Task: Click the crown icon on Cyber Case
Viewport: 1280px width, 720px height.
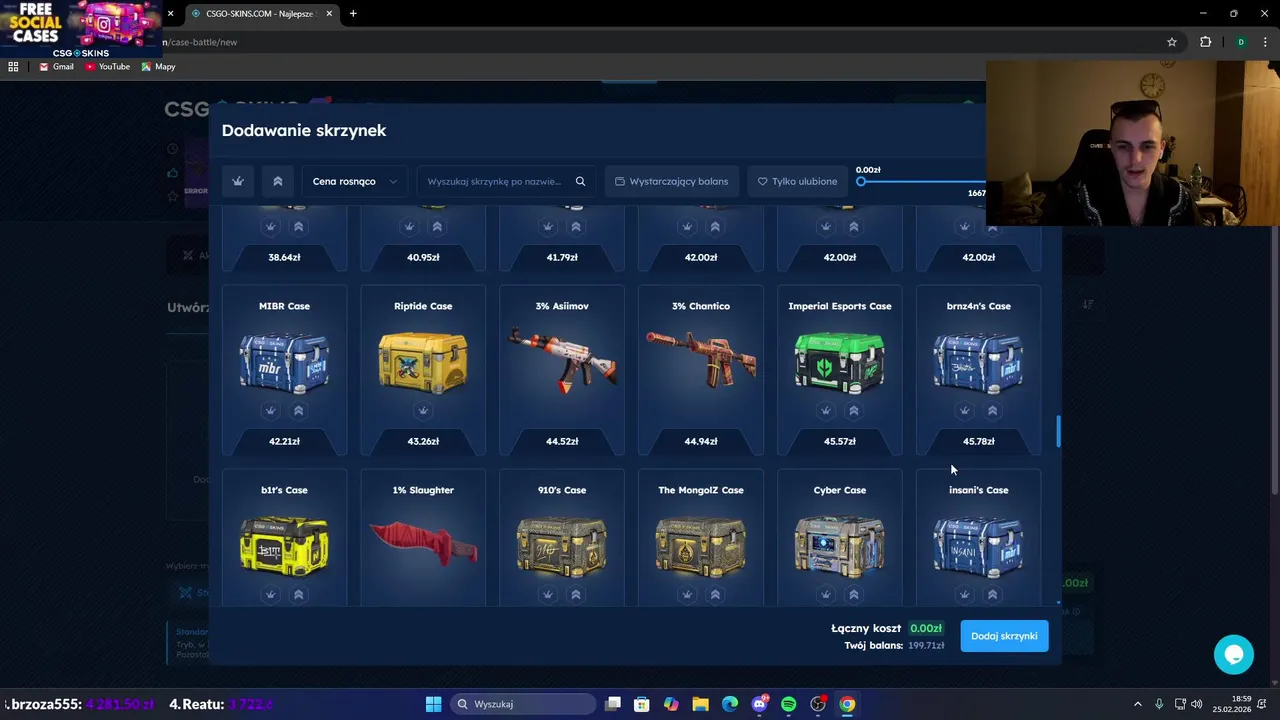Action: pos(825,594)
